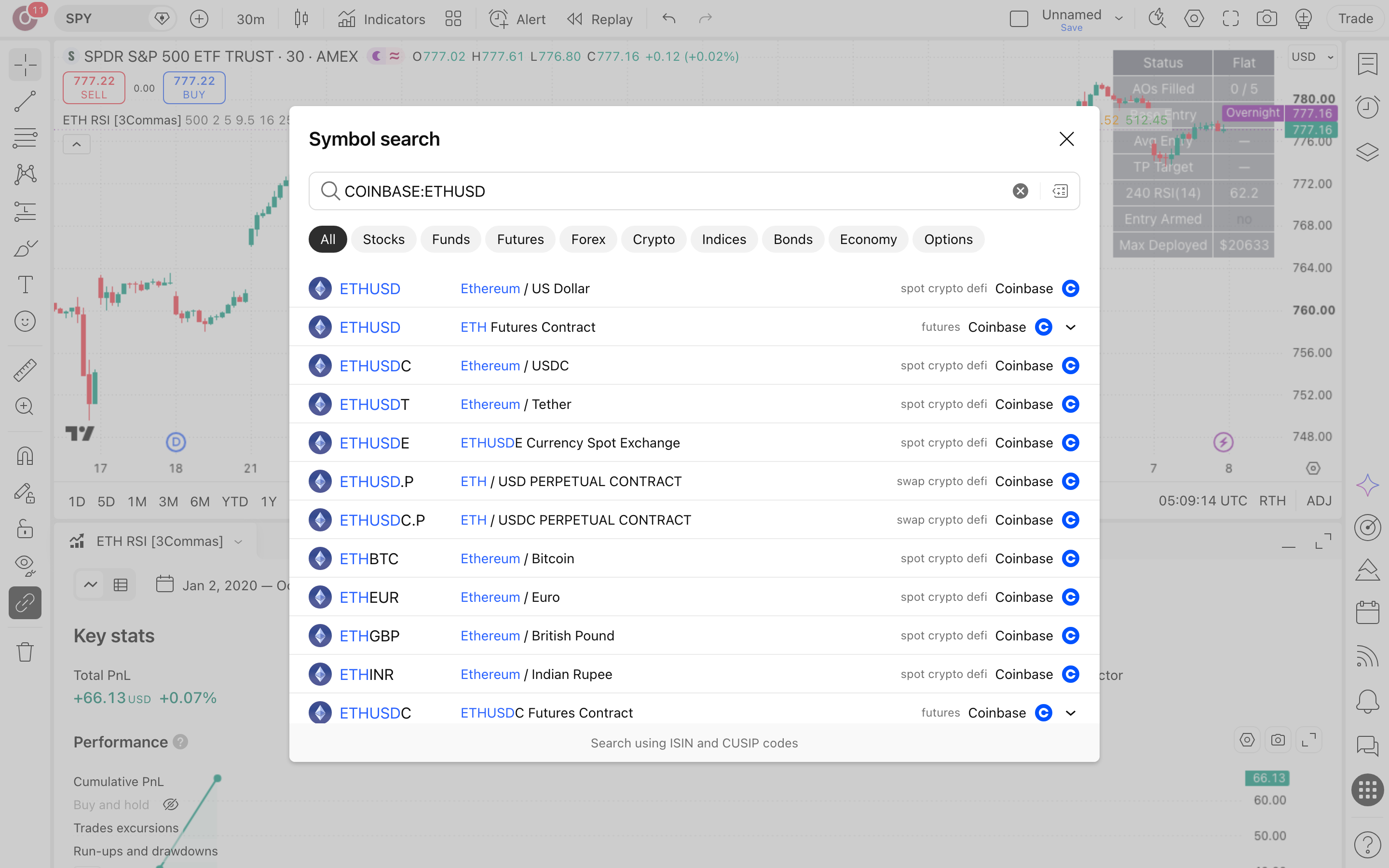
Task: Select the ETHUSD.P perpetual contract result
Action: tap(694, 481)
